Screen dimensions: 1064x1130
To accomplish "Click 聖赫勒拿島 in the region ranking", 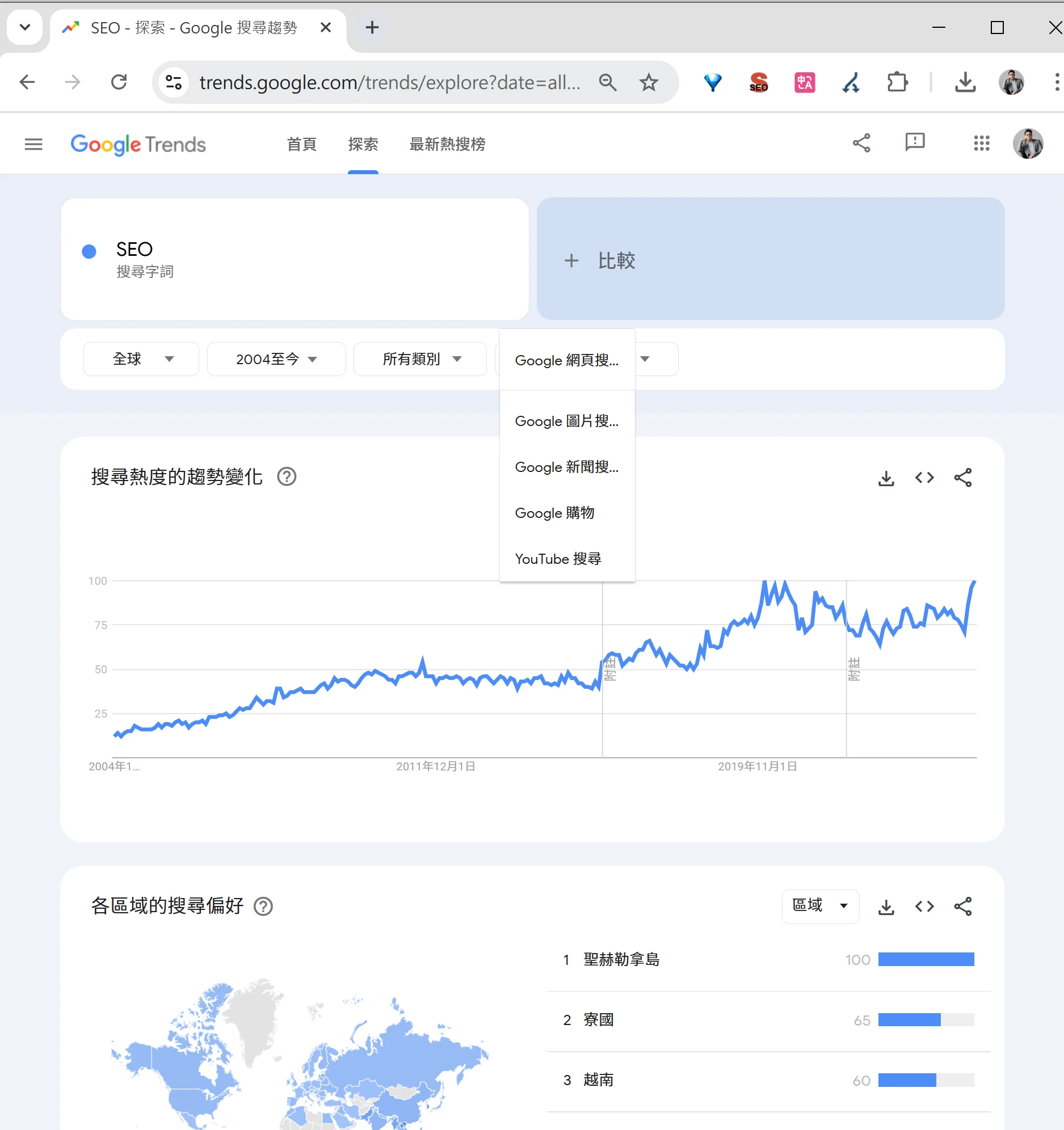I will (x=621, y=960).
